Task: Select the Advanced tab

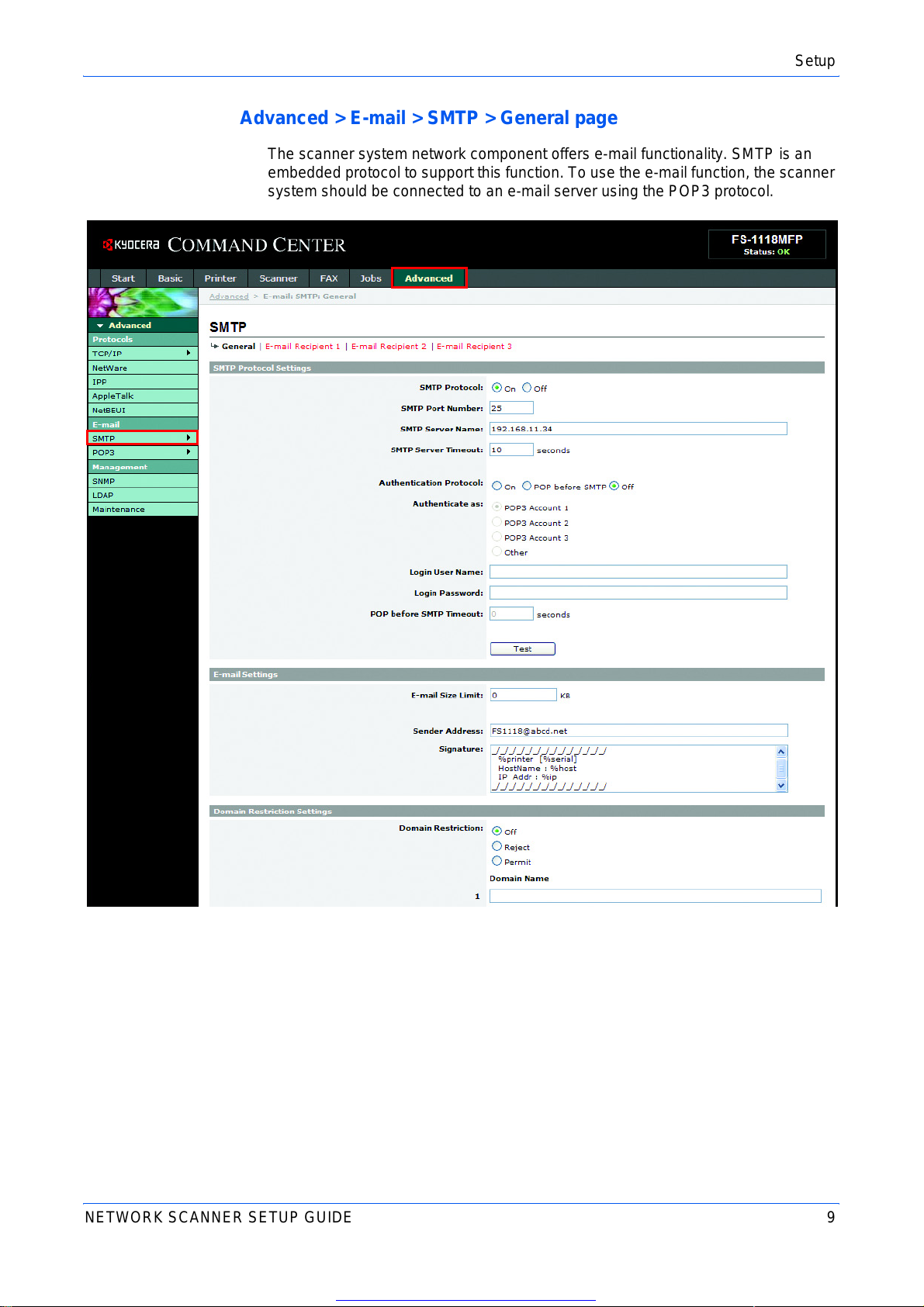Action: [x=429, y=278]
